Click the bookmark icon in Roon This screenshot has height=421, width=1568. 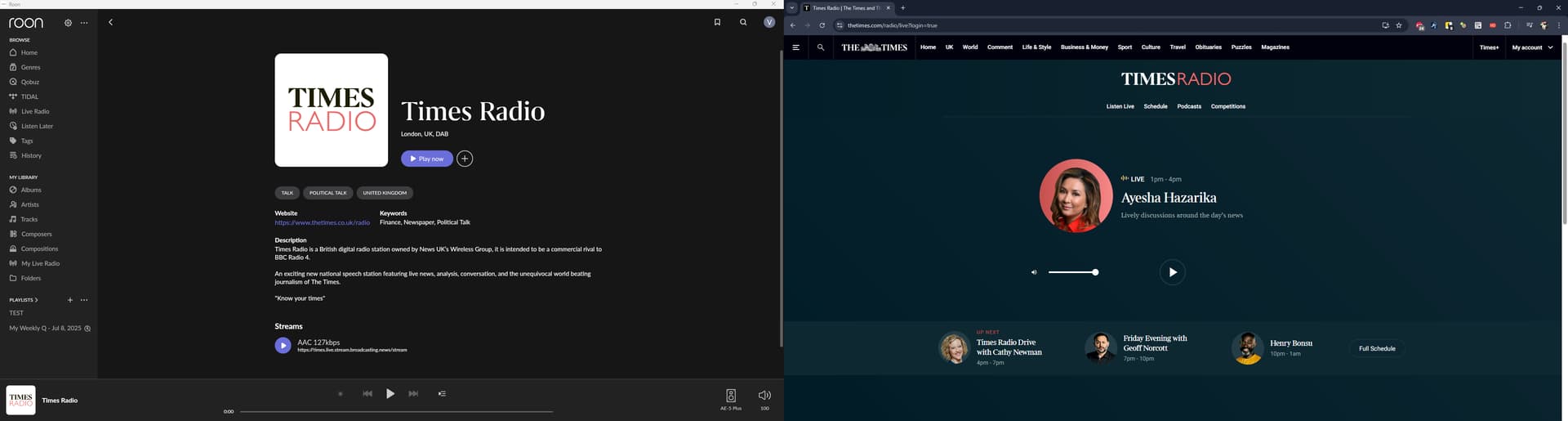click(717, 23)
